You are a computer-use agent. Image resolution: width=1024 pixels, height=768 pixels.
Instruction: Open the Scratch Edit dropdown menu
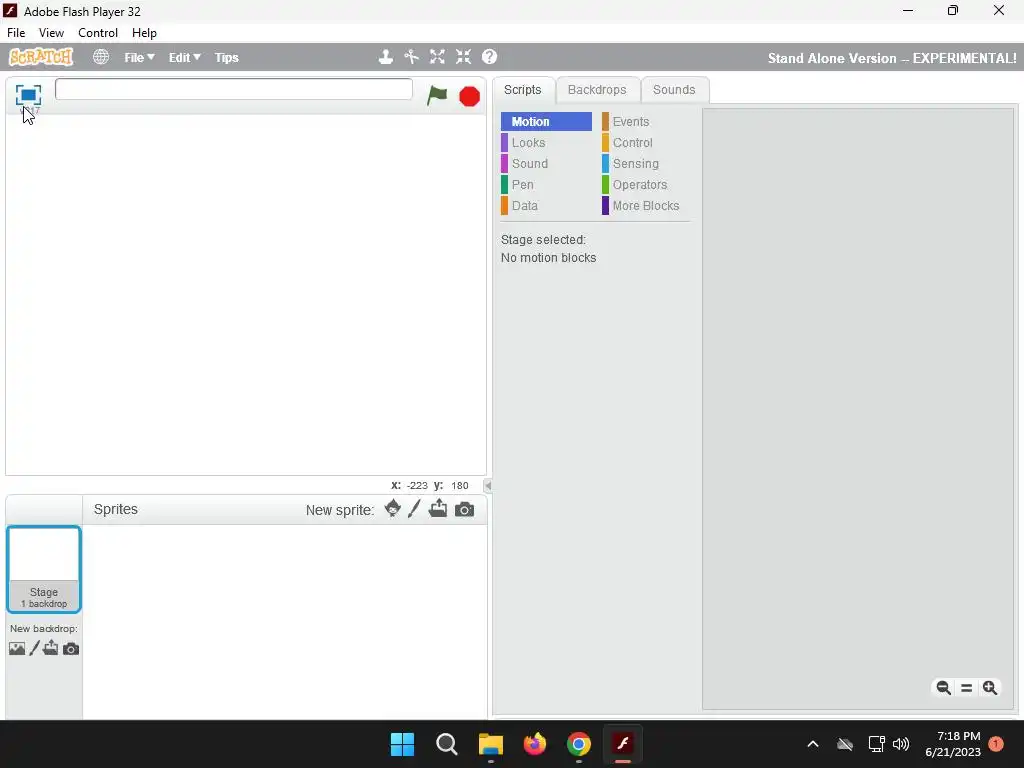[x=184, y=57]
